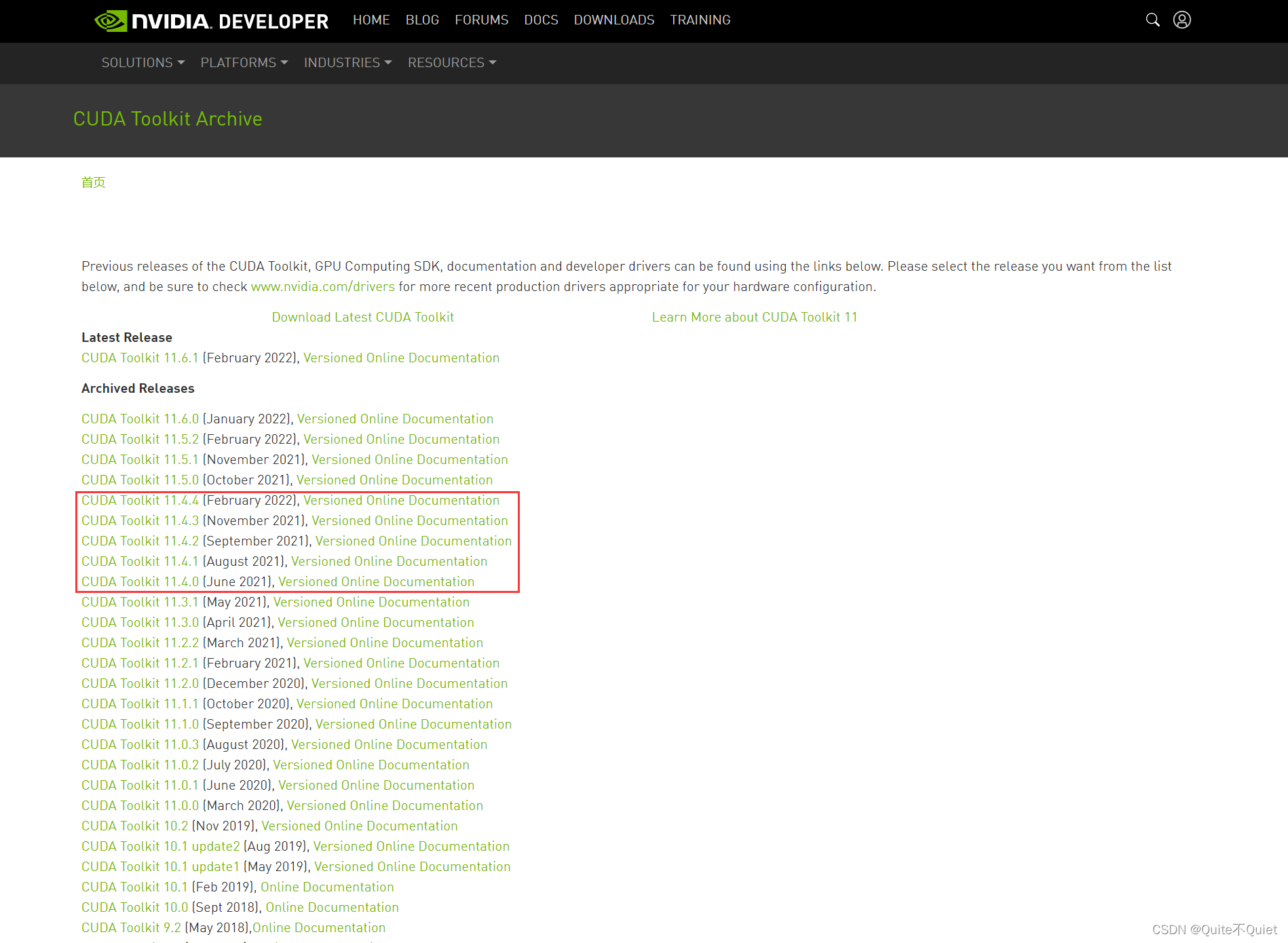Open CUDA Toolkit 11.2.2 link
The width and height of the screenshot is (1288, 943).
coord(140,643)
